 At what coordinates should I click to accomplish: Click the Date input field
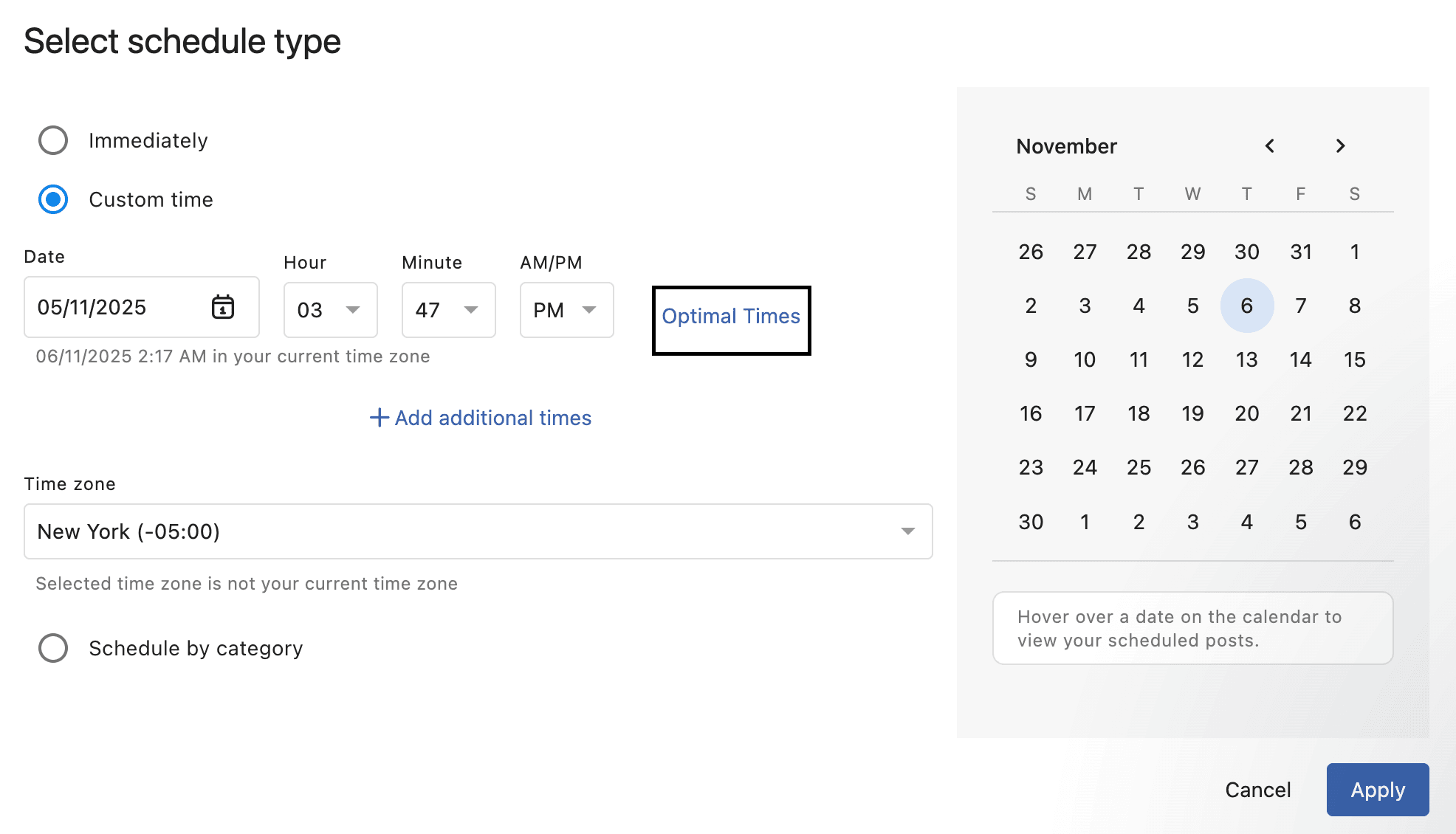click(x=118, y=307)
